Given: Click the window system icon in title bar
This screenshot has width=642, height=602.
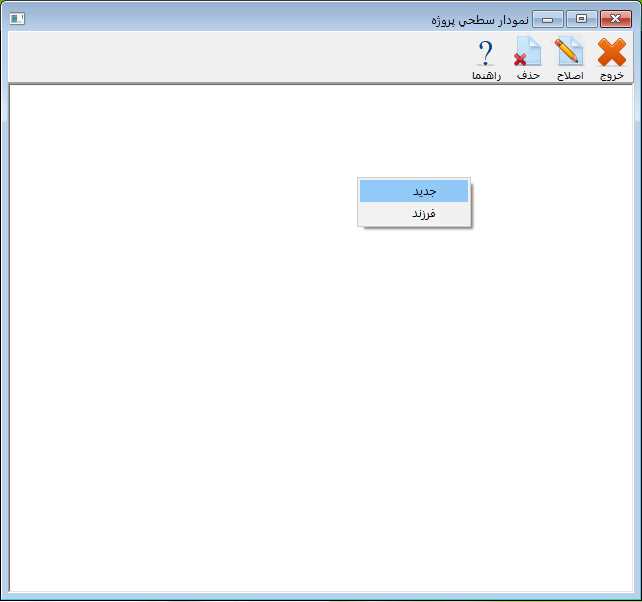Looking at the screenshot, I should 17,19.
